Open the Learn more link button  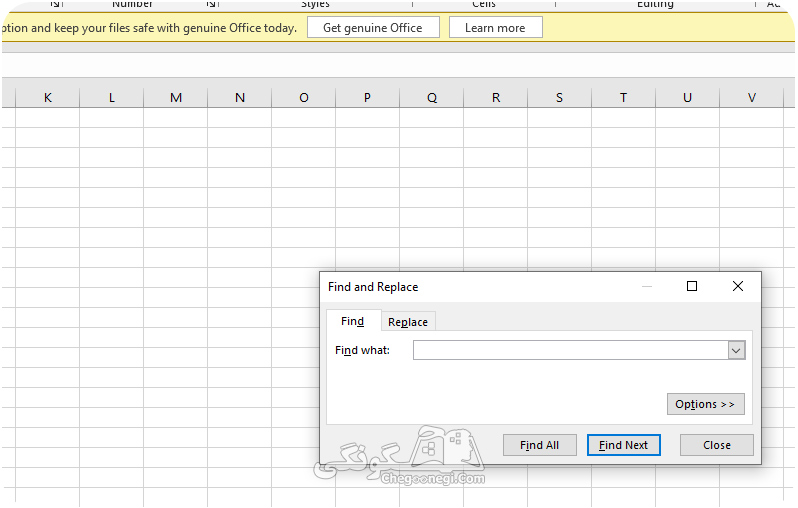[x=495, y=27]
